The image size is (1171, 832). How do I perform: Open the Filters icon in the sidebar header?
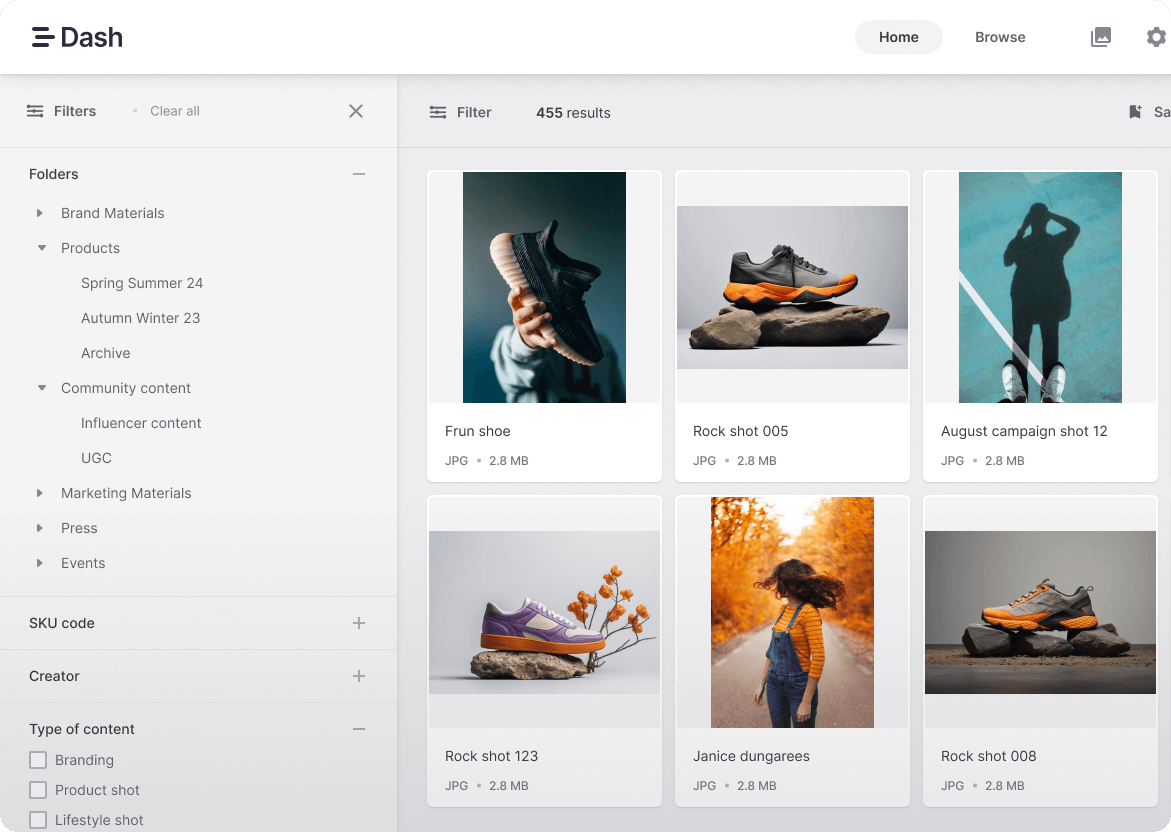(35, 111)
